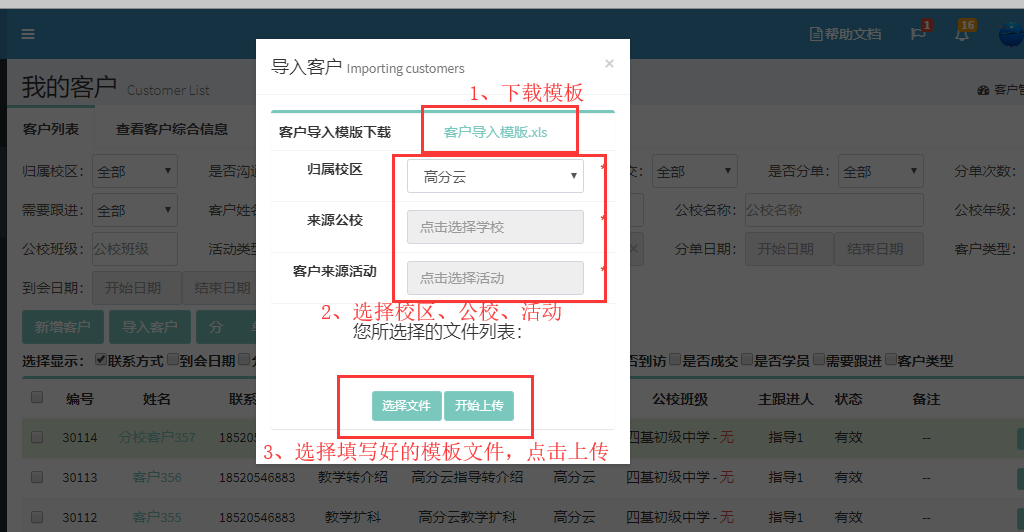
Task: Click the hamburger menu icon
Action: pyautogui.click(x=28, y=34)
